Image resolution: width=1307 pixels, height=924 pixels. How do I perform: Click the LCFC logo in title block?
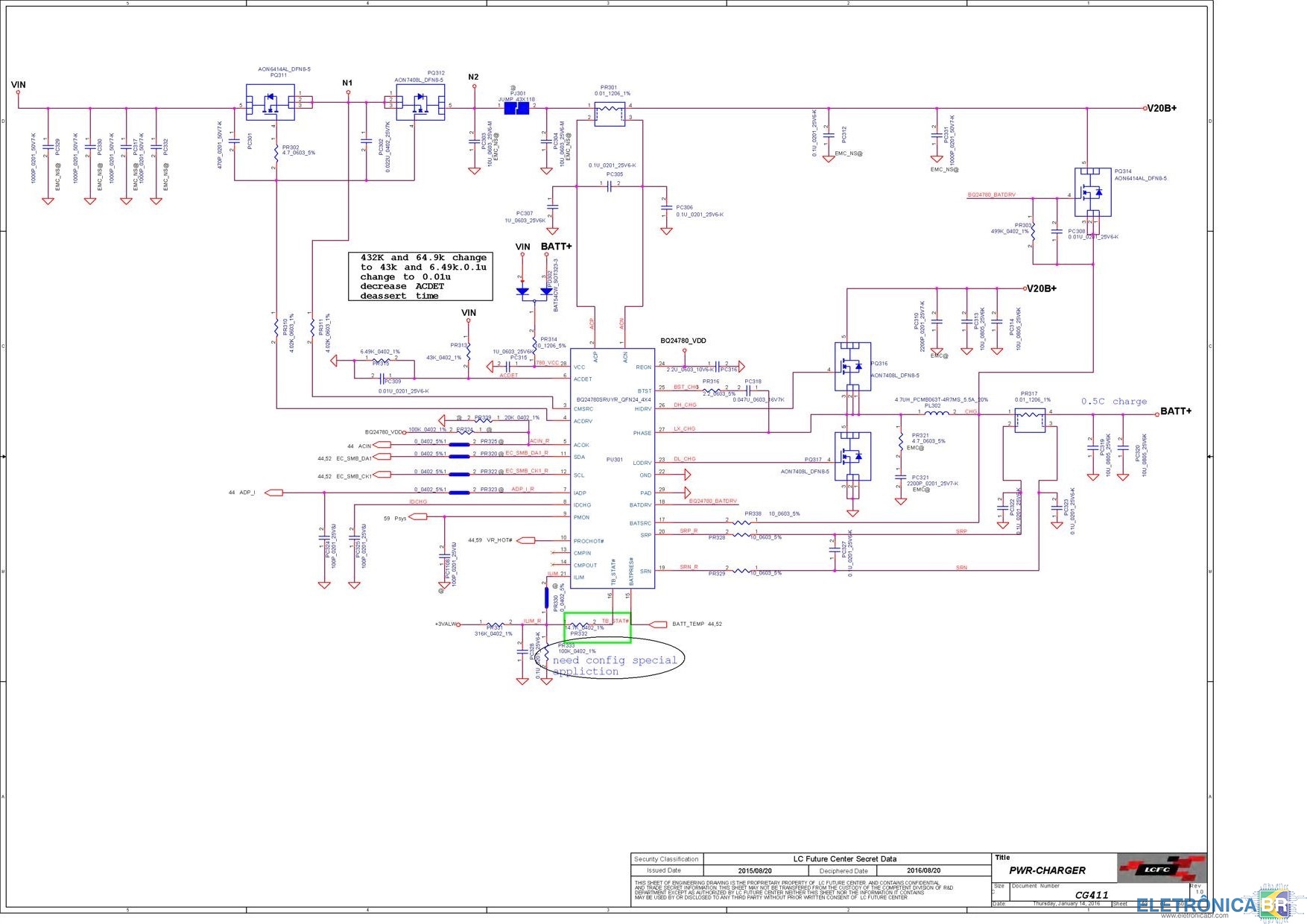click(1161, 869)
